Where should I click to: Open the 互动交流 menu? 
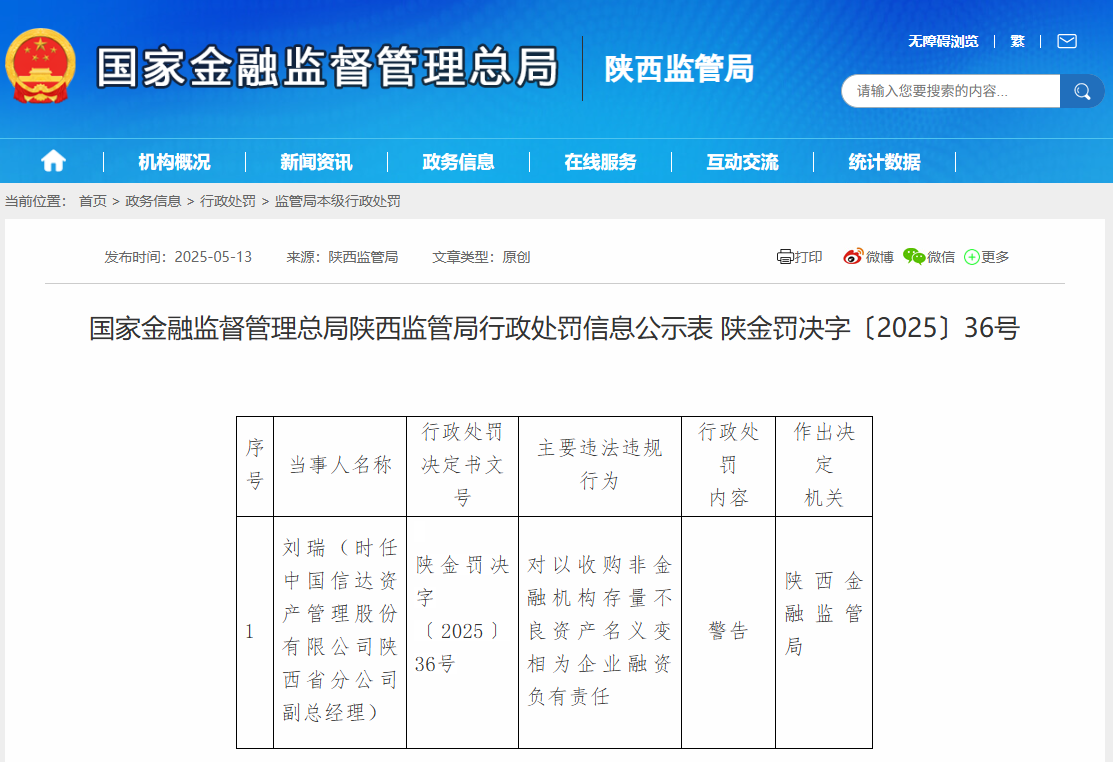coord(742,162)
